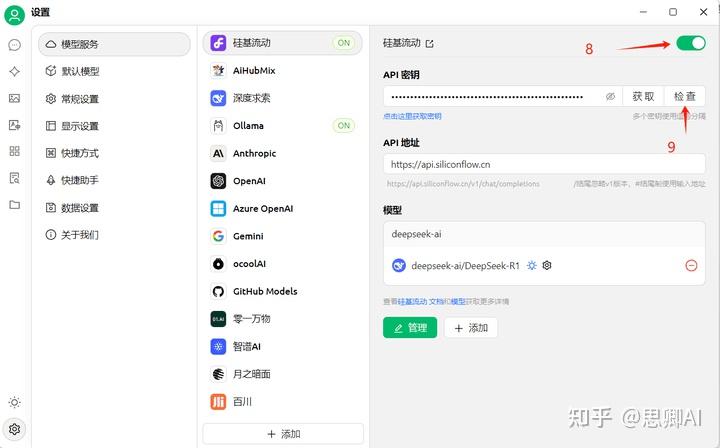
Task: Select Gemini provider
Action: click(x=282, y=236)
